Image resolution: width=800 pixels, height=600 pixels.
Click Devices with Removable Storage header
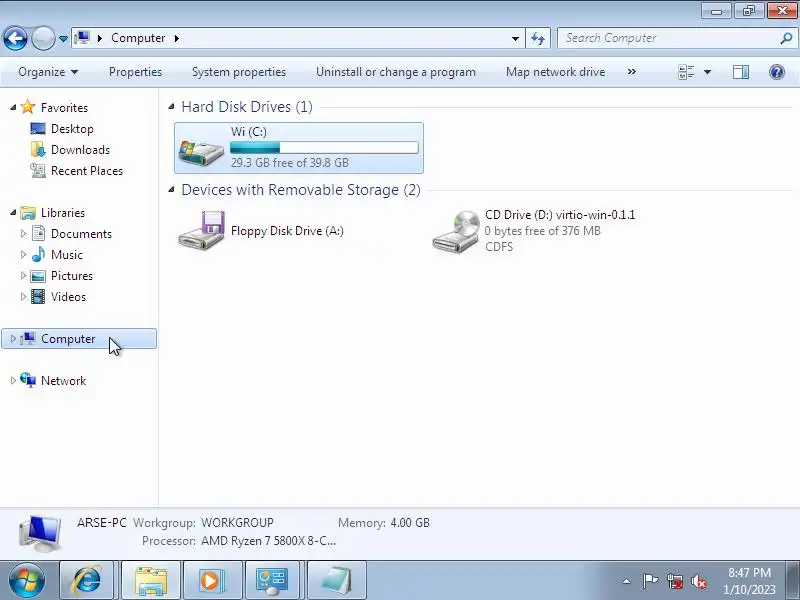pyautogui.click(x=301, y=190)
